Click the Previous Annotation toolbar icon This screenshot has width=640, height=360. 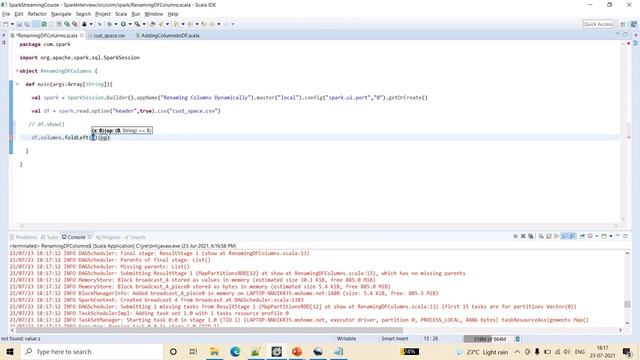(190, 24)
